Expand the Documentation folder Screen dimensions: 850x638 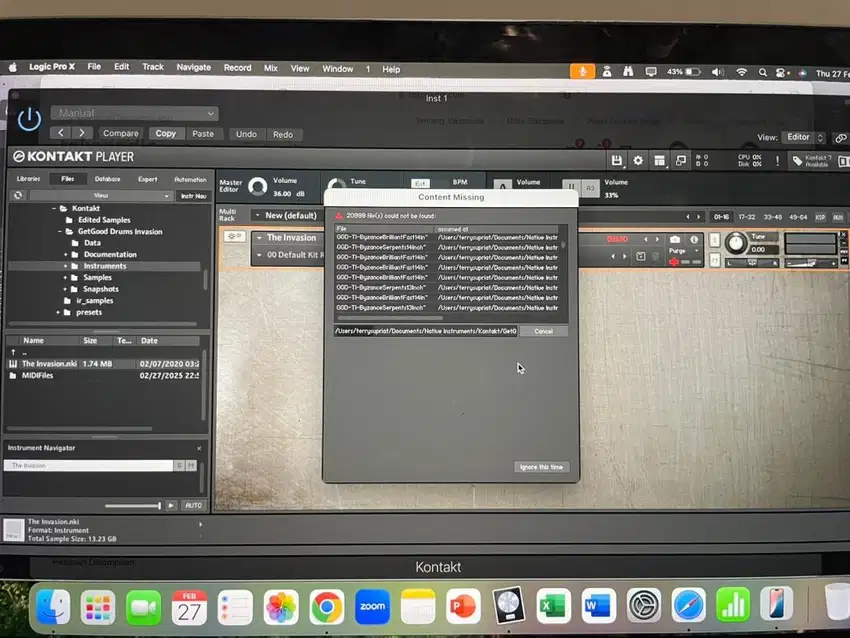(x=66, y=254)
